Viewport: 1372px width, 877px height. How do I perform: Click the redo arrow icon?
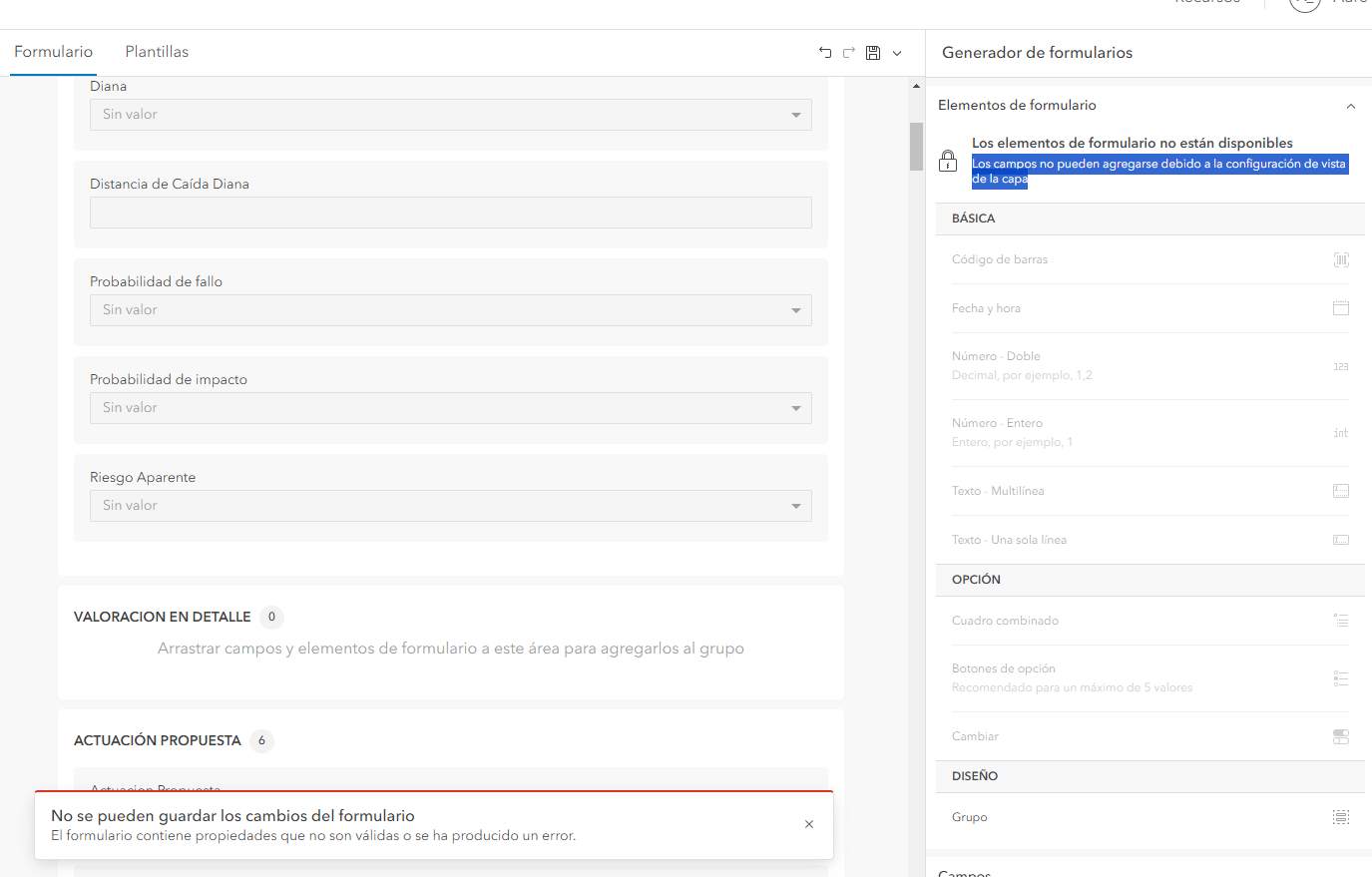click(x=849, y=53)
